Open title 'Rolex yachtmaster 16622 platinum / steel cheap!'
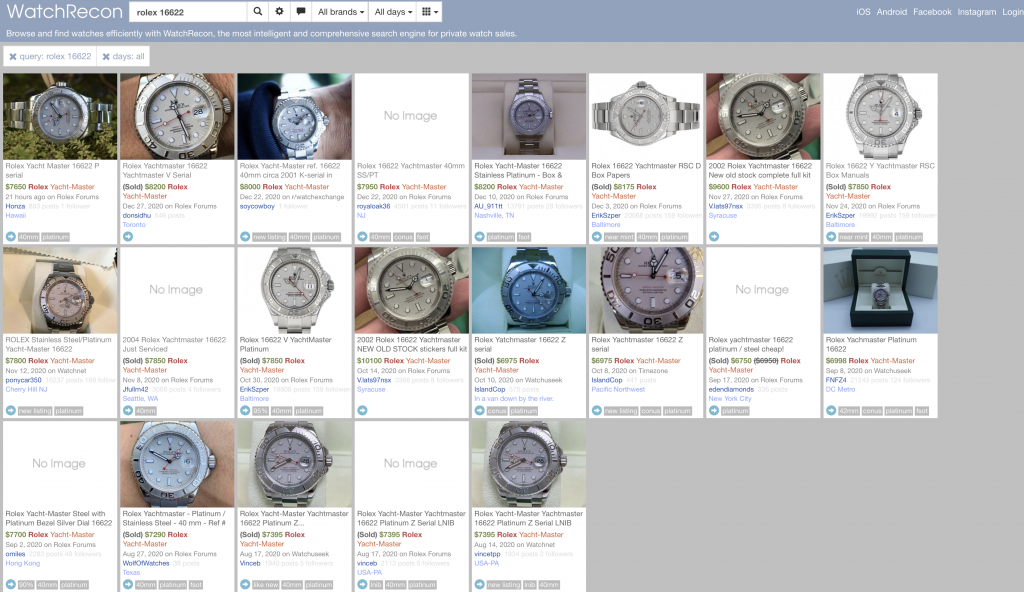 (x=751, y=344)
